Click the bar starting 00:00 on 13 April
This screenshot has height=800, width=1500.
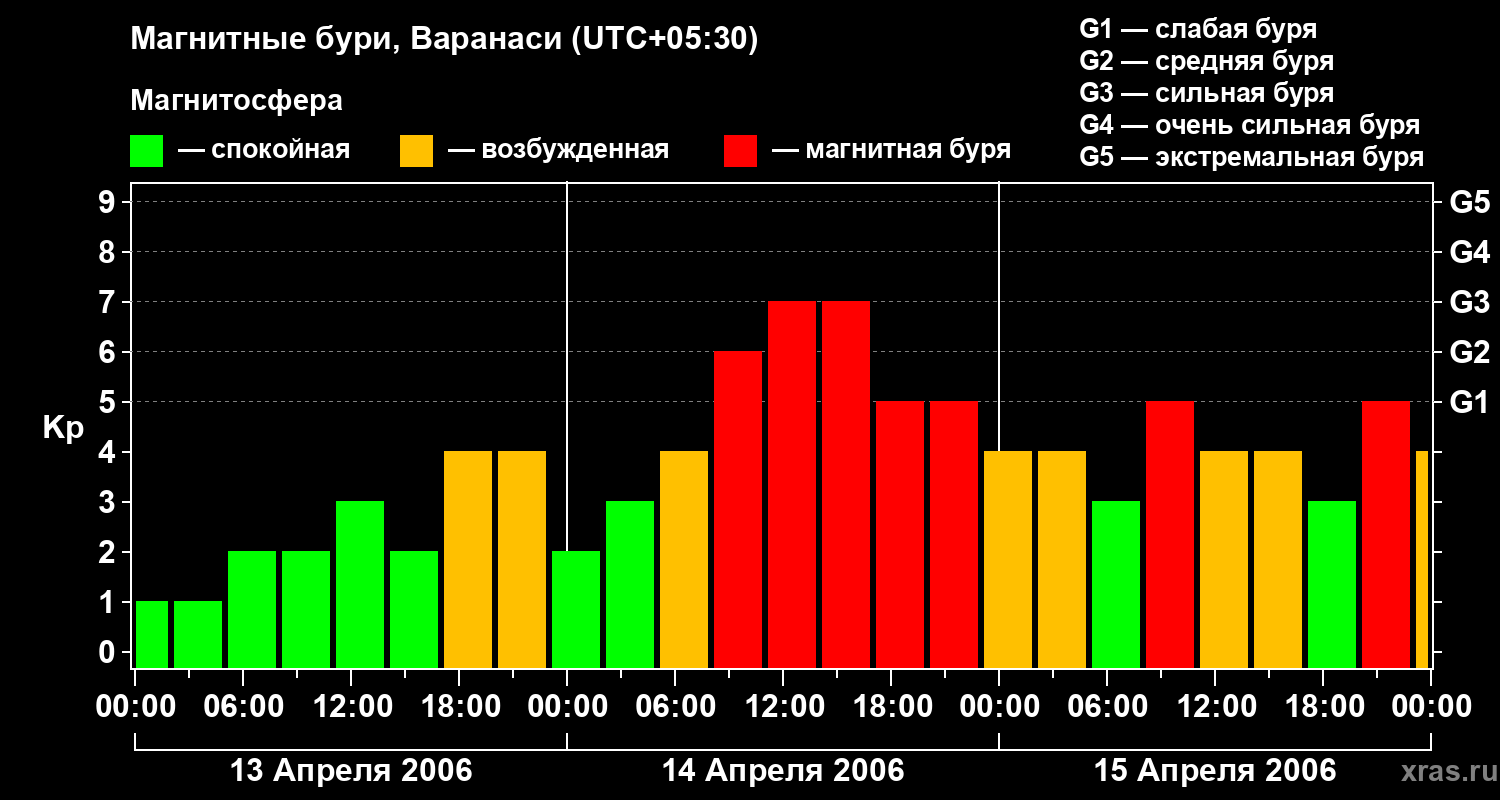(x=152, y=635)
